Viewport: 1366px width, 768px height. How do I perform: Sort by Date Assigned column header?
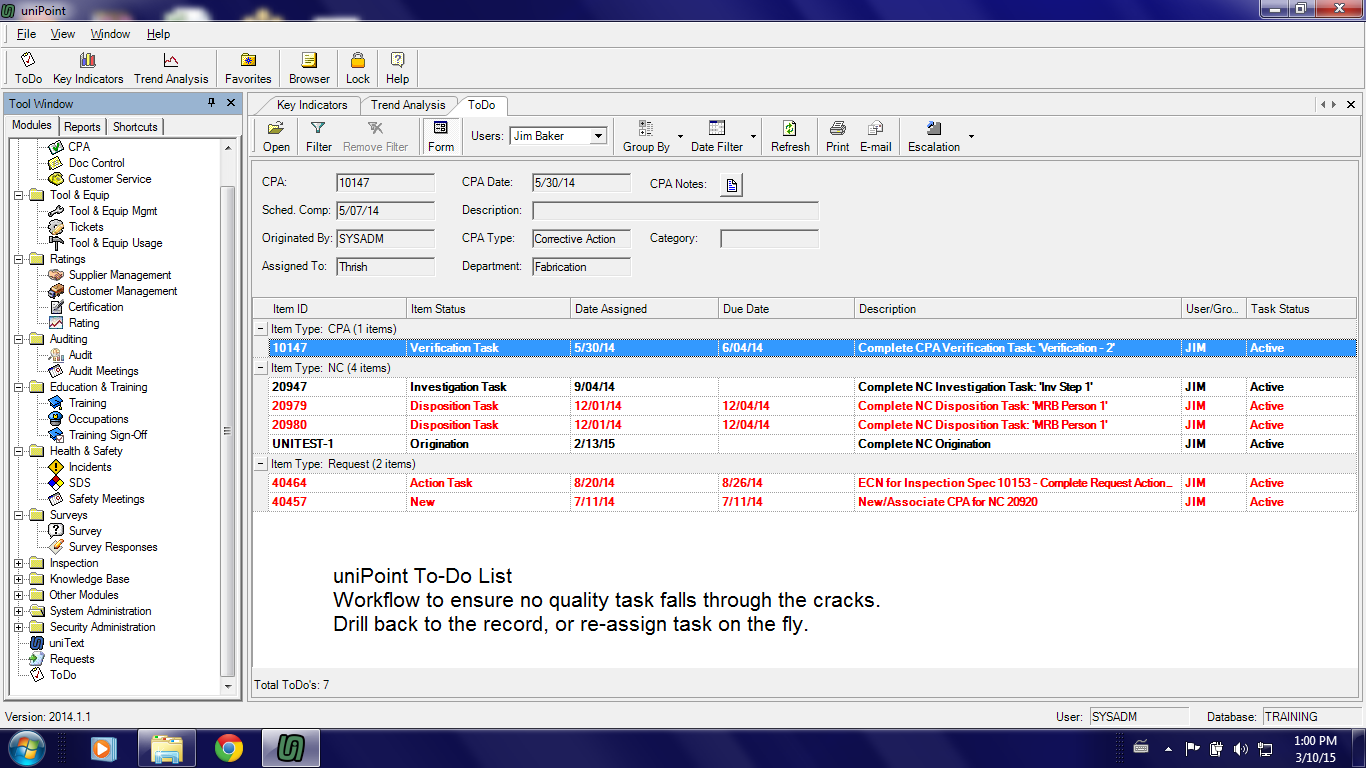coord(644,309)
